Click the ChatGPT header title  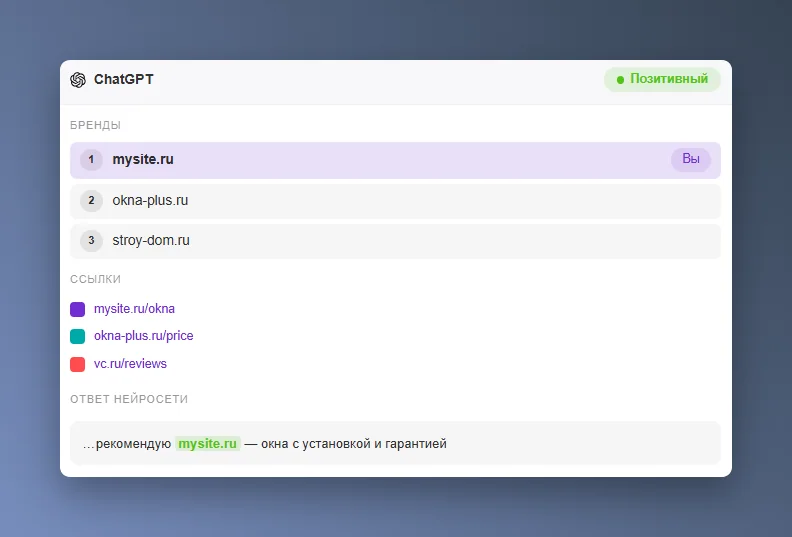point(124,79)
